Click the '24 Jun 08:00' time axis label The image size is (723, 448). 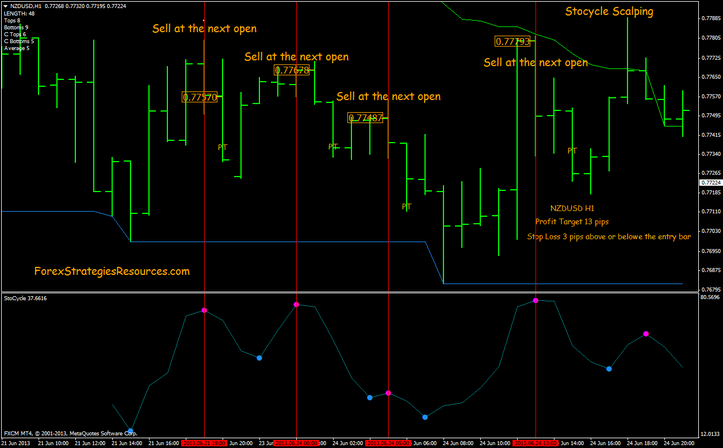click(459, 443)
